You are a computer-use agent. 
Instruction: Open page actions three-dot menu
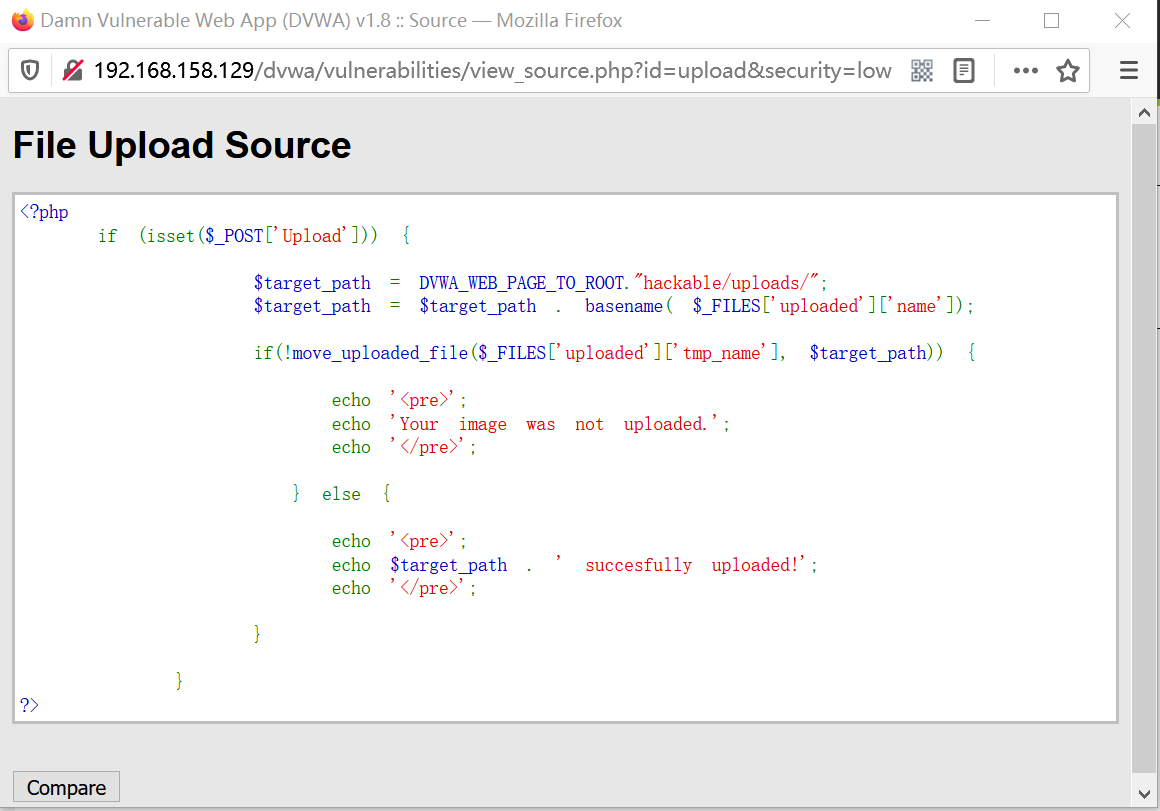[x=1025, y=71]
